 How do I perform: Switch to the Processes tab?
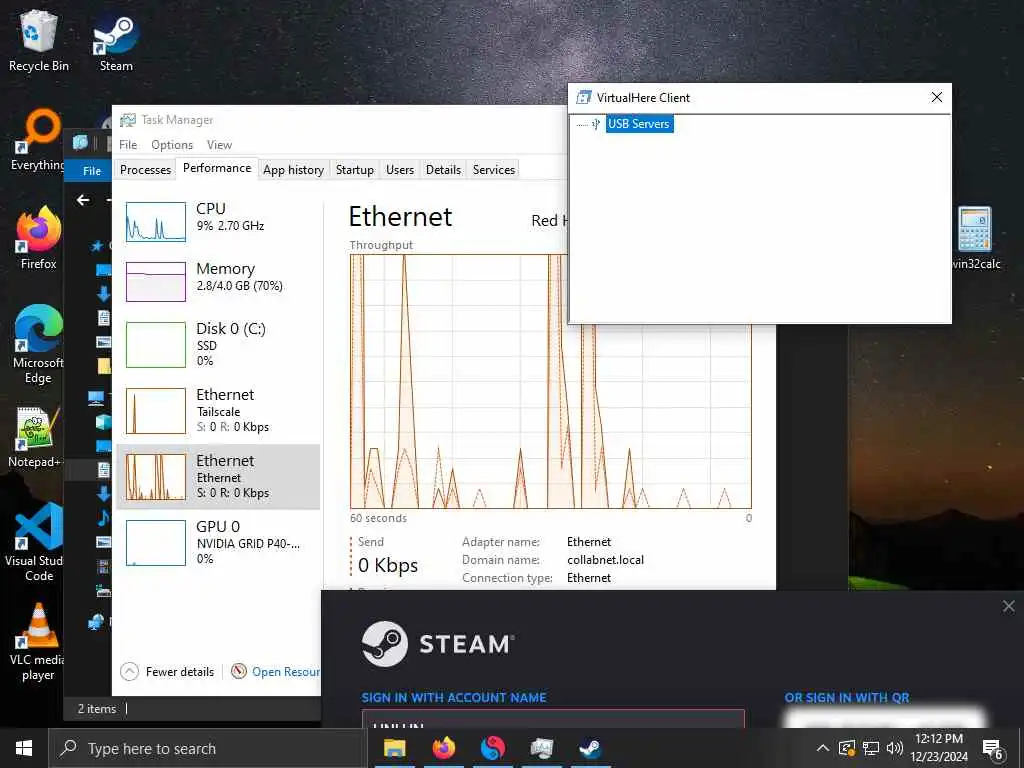point(145,170)
